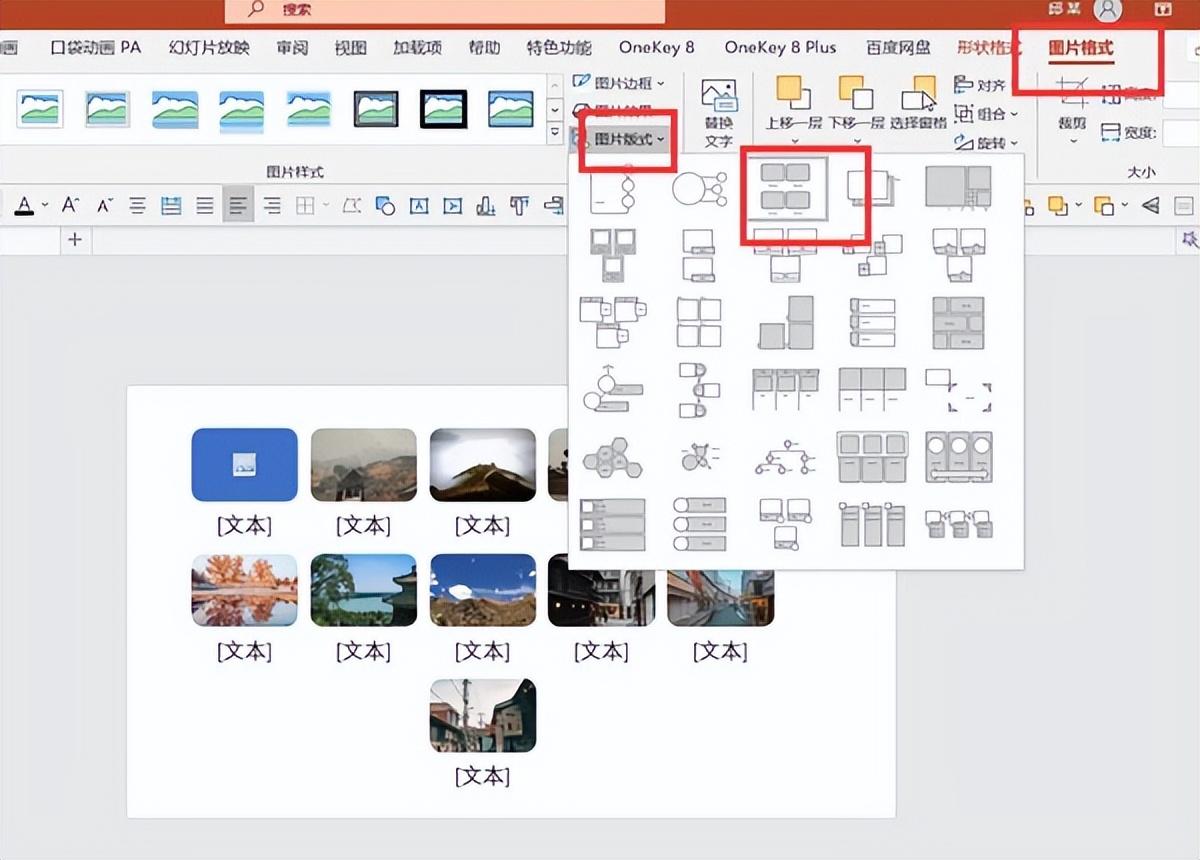The height and width of the screenshot is (860, 1200).
Task: Open the 图片版式 picture layout dropdown
Action: click(x=628, y=139)
